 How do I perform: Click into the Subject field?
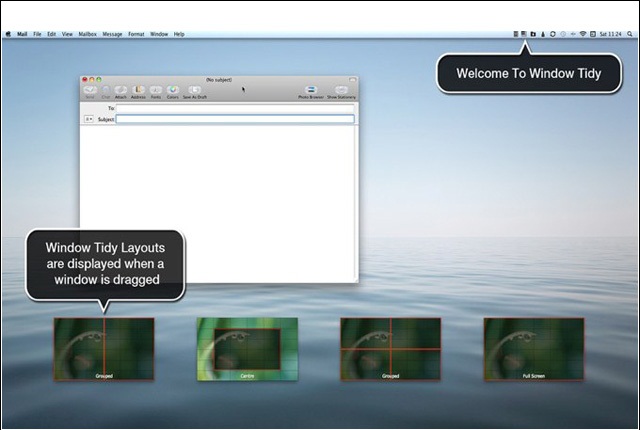coord(235,119)
